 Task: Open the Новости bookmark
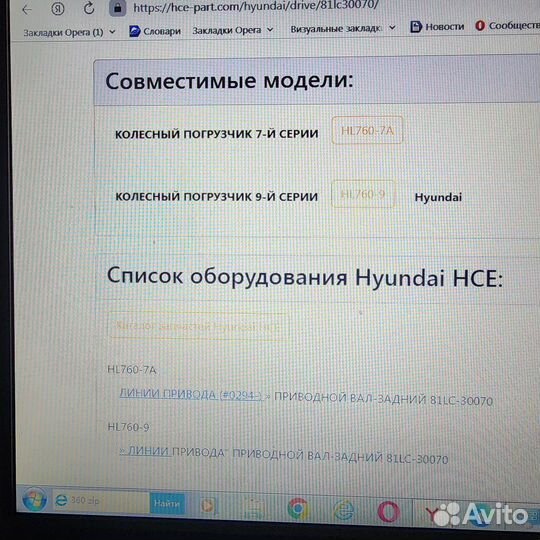coord(437,27)
